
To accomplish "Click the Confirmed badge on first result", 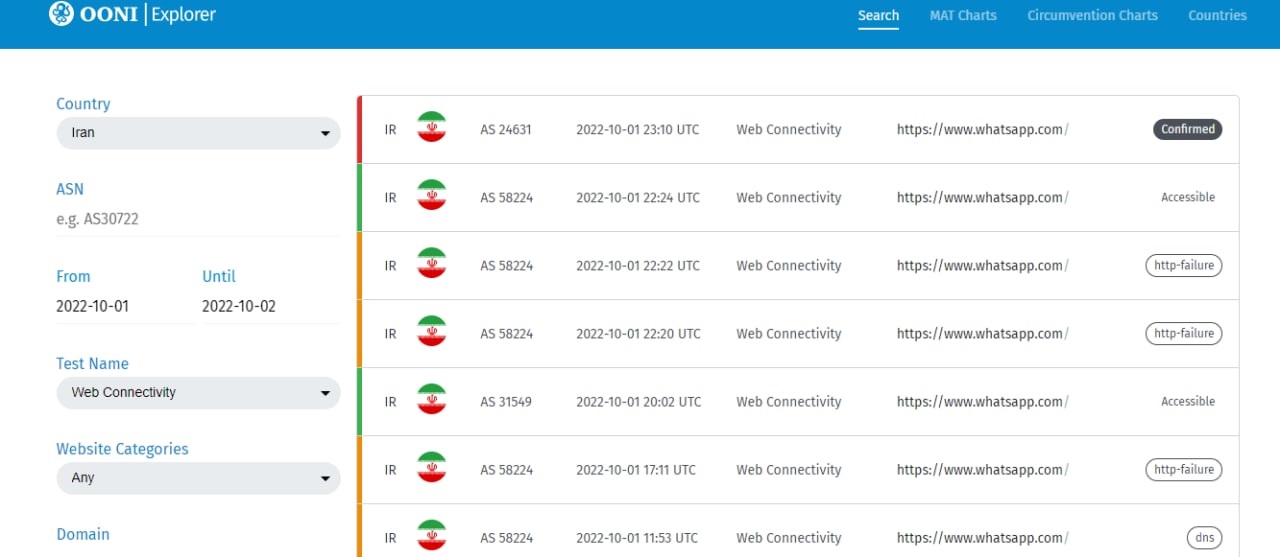I will pos(1187,129).
